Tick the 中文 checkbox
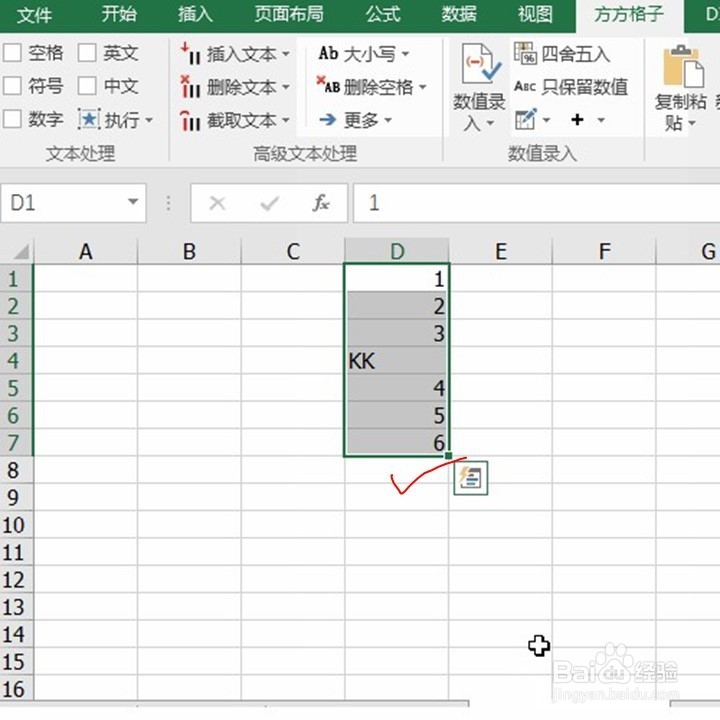The image size is (720, 720). pyautogui.click(x=87, y=86)
